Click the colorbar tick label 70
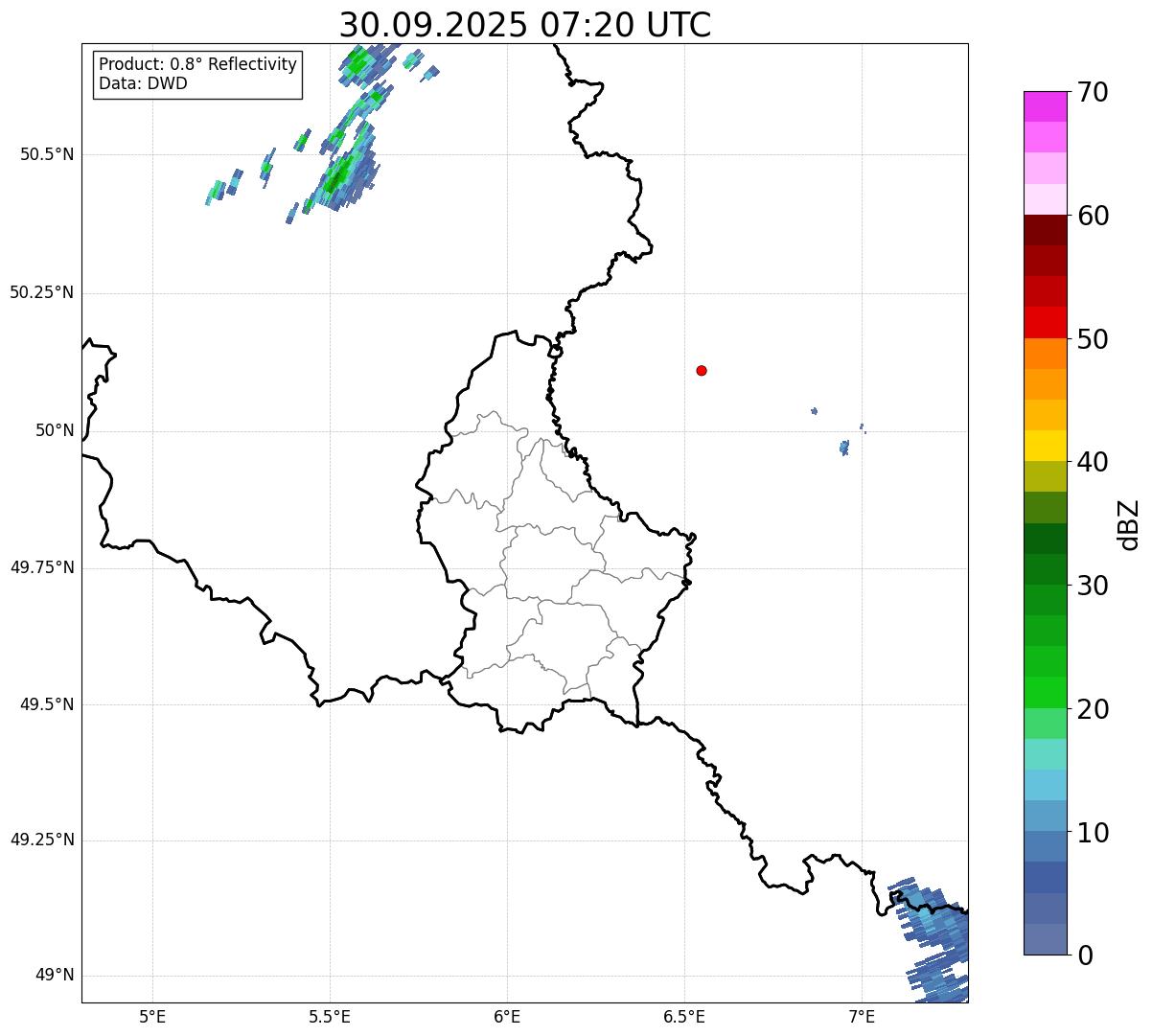Image resolution: width=1152 pixels, height=1036 pixels. pos(1093,92)
